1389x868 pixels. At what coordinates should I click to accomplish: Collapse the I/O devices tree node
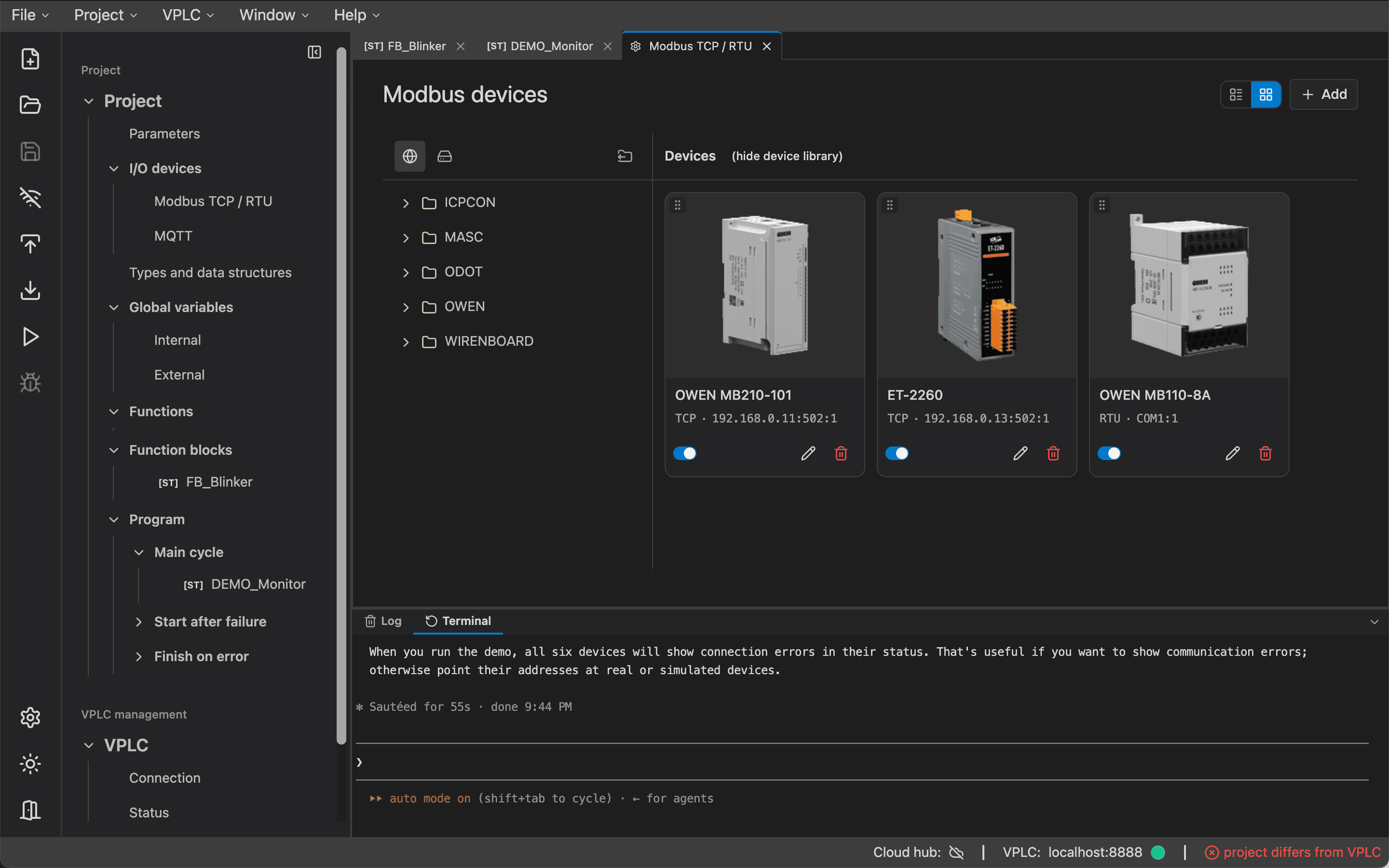[114, 168]
